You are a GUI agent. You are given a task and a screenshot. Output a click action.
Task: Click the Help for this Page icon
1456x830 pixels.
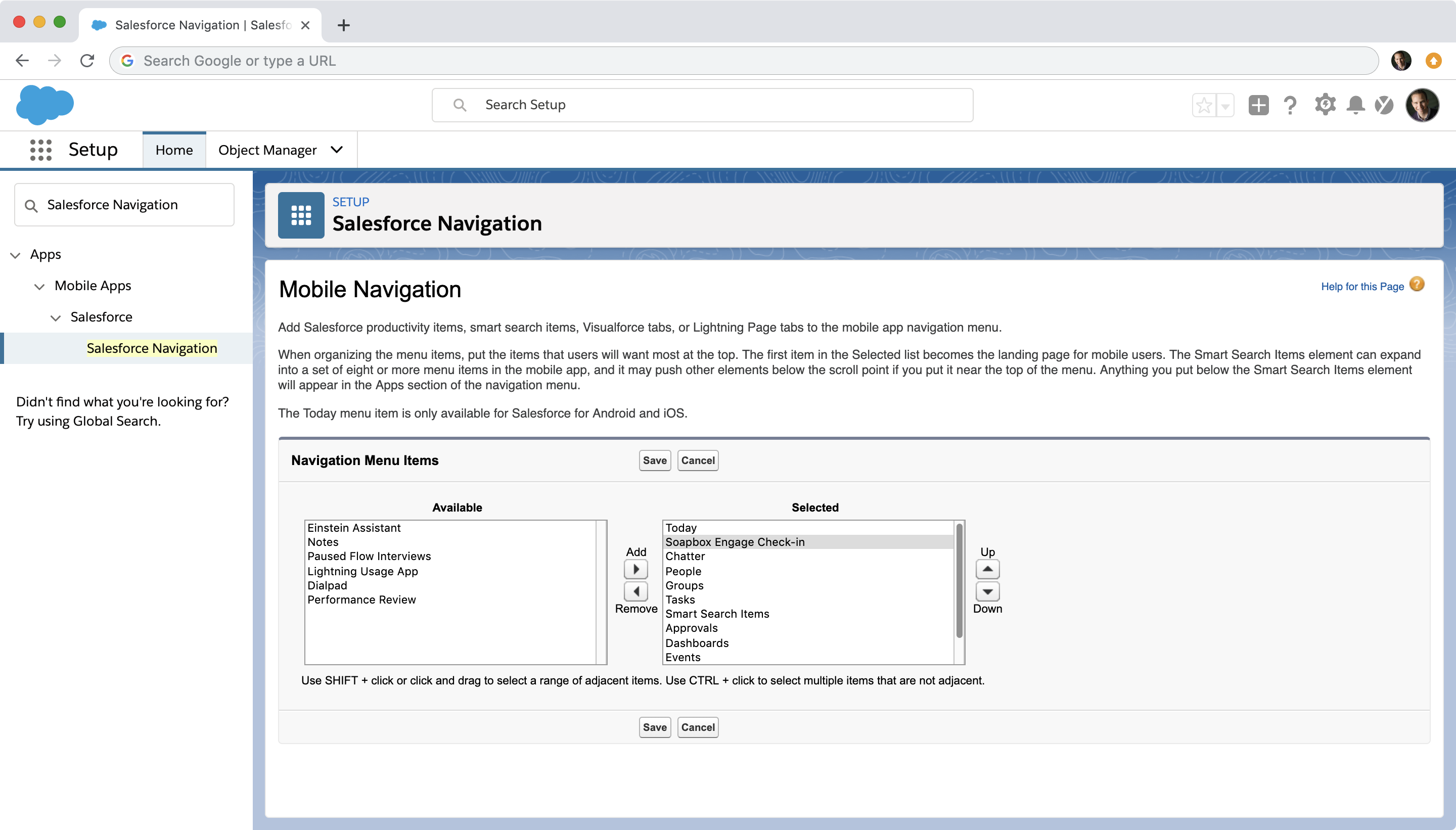coord(1417,284)
